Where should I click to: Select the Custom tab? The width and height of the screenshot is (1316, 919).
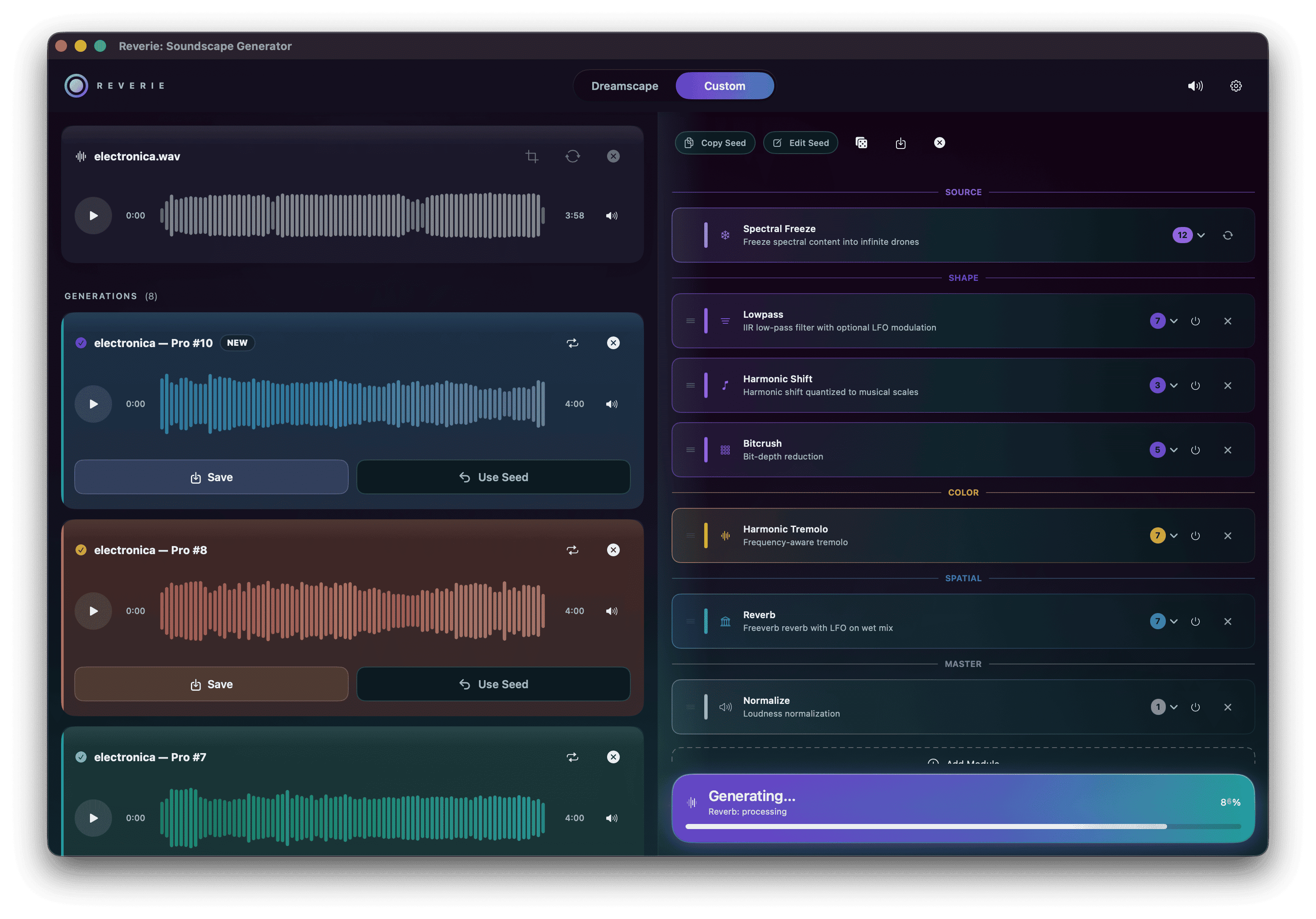pyautogui.click(x=725, y=86)
